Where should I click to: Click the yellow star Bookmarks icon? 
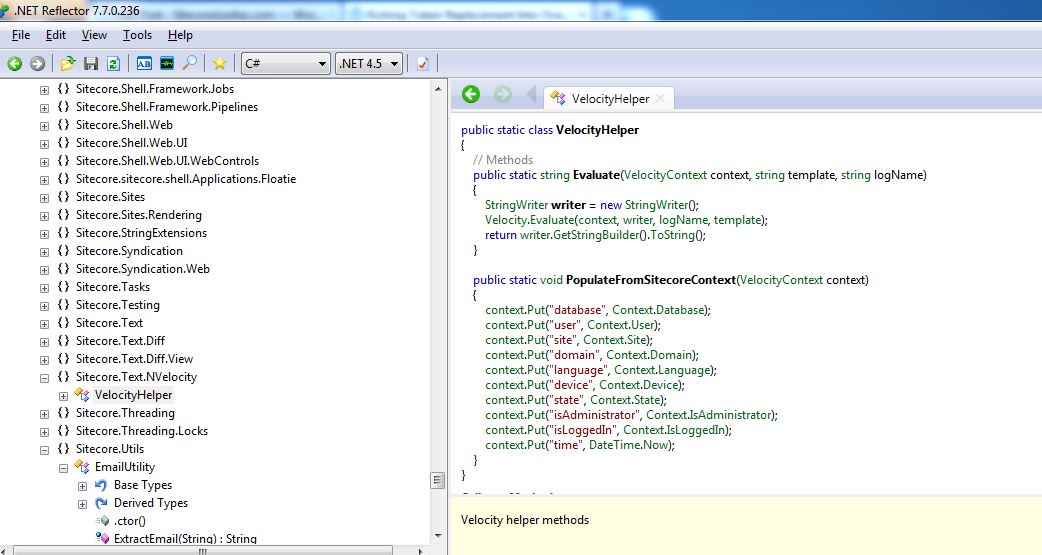click(220, 64)
